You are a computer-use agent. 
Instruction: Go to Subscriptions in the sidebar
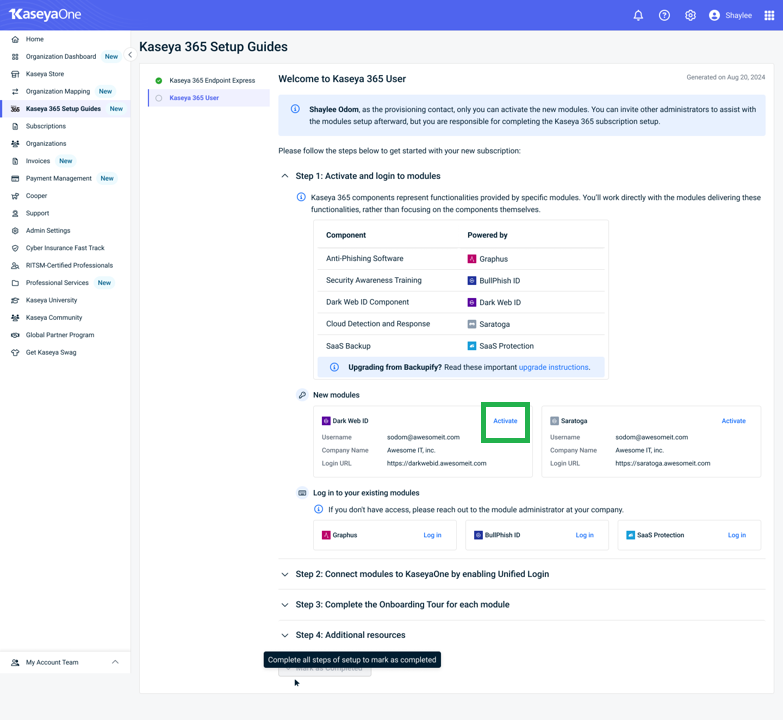pos(46,126)
